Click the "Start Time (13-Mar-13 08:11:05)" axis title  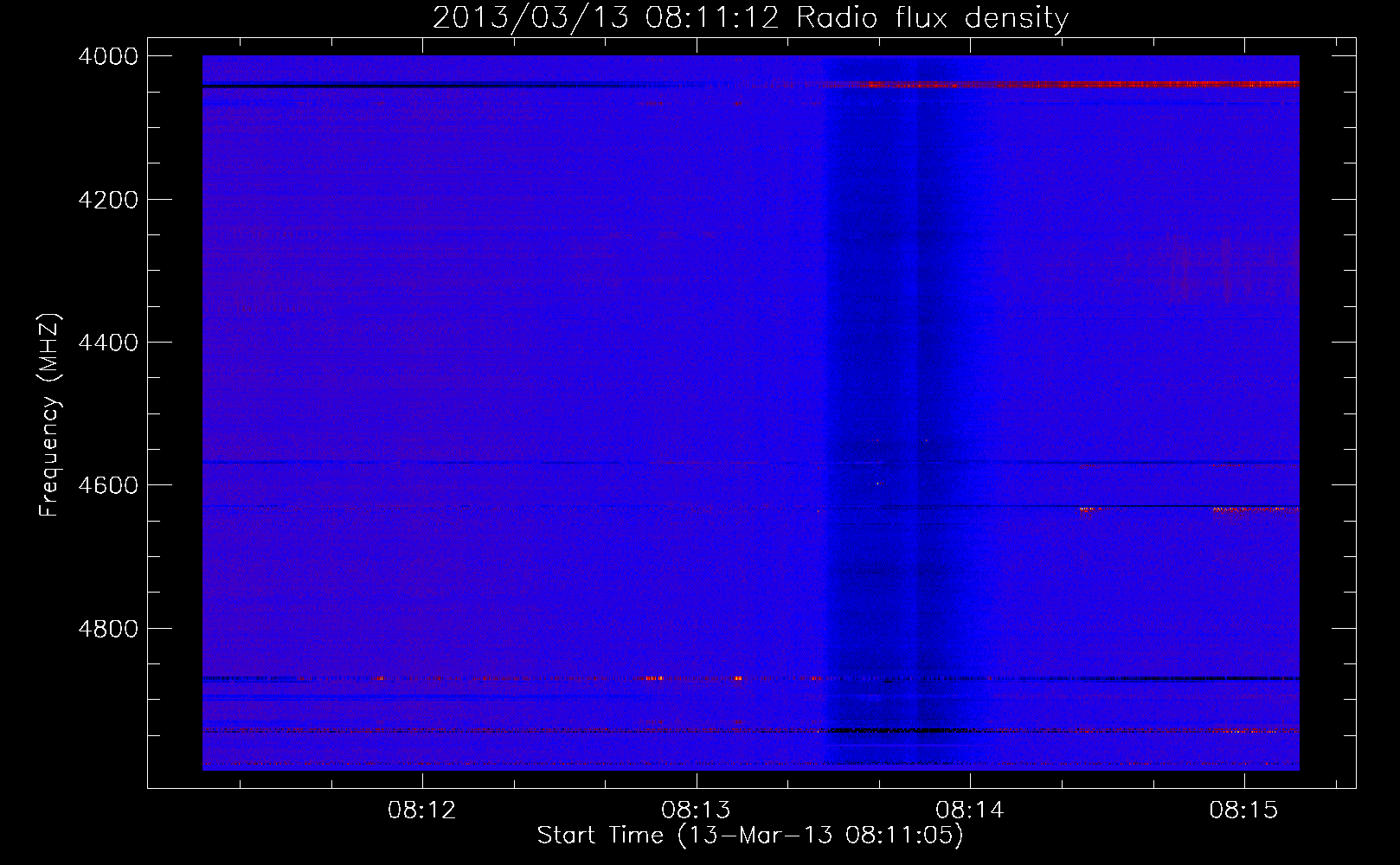(750, 836)
